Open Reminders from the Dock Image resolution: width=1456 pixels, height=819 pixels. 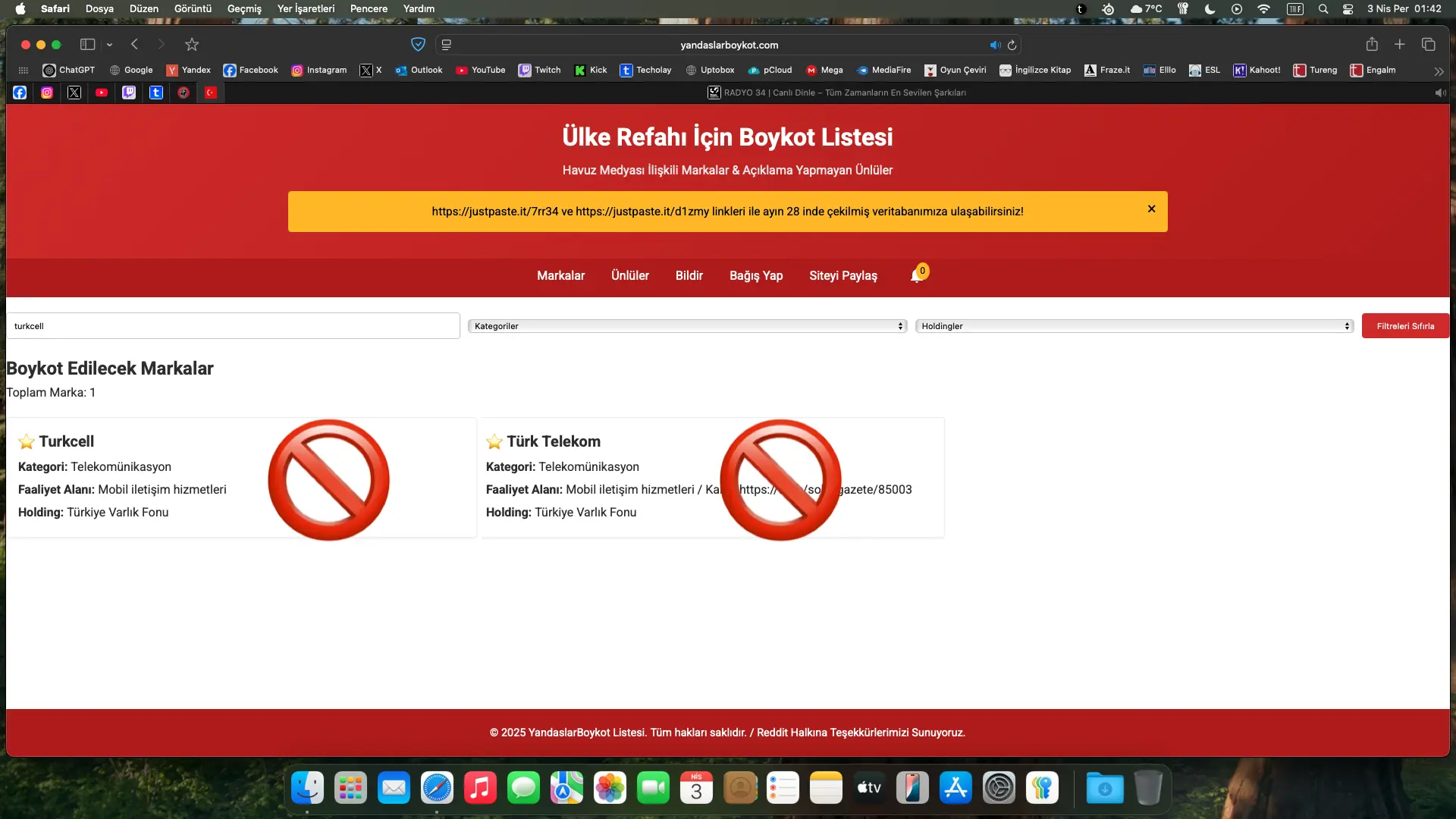[x=783, y=789]
